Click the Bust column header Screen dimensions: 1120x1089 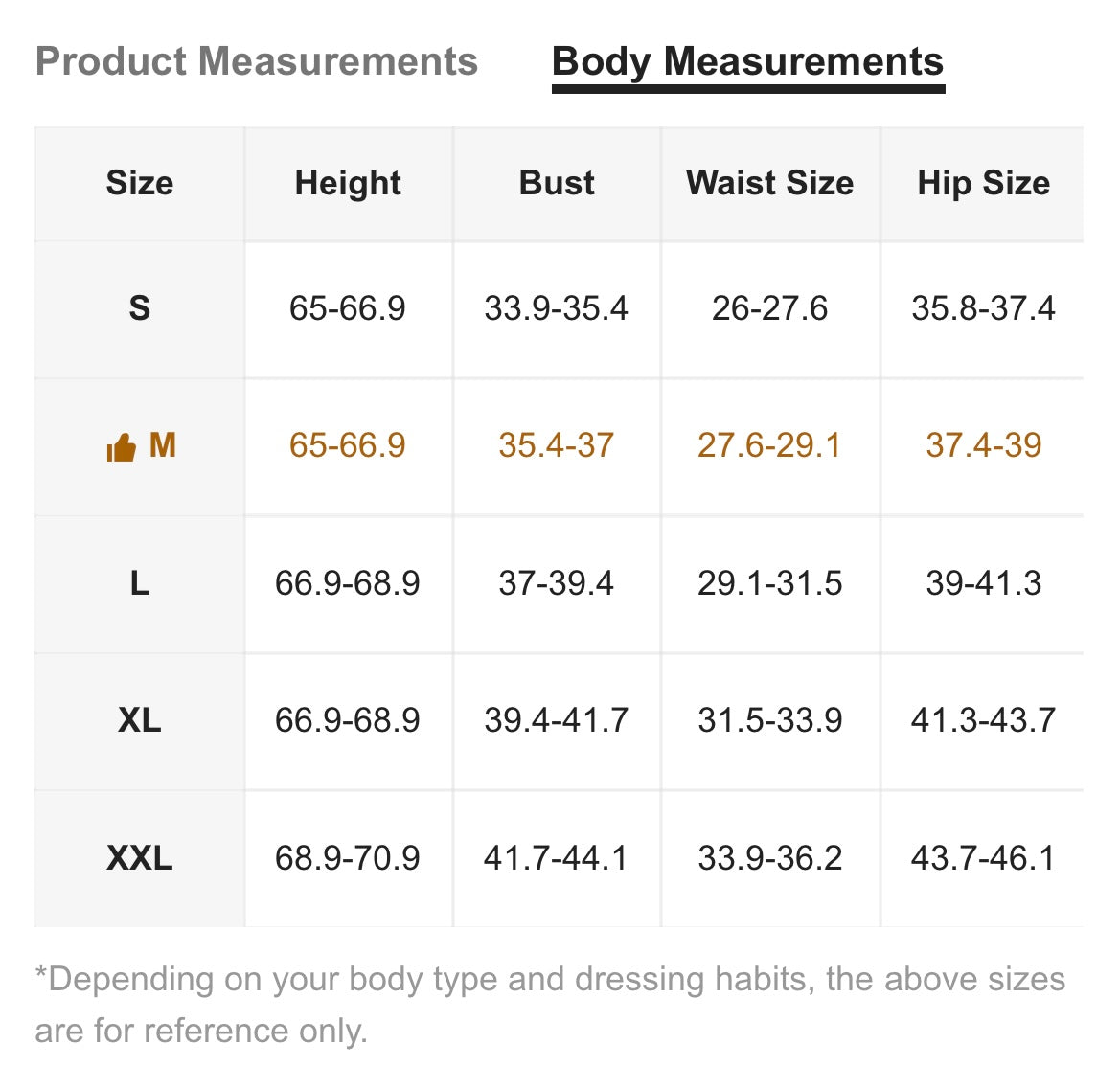(557, 184)
